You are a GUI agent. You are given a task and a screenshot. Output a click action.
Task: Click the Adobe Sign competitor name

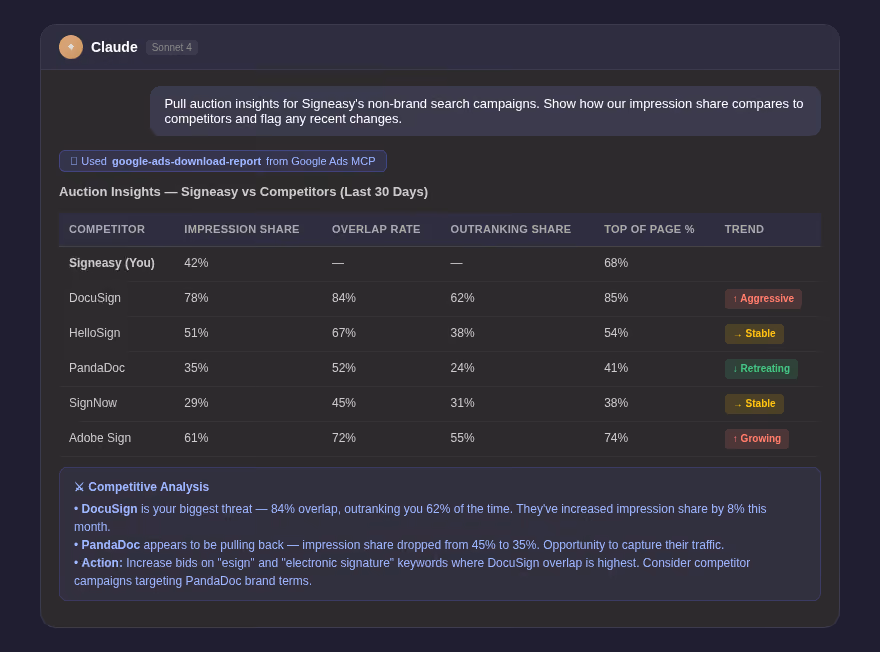[x=100, y=438]
